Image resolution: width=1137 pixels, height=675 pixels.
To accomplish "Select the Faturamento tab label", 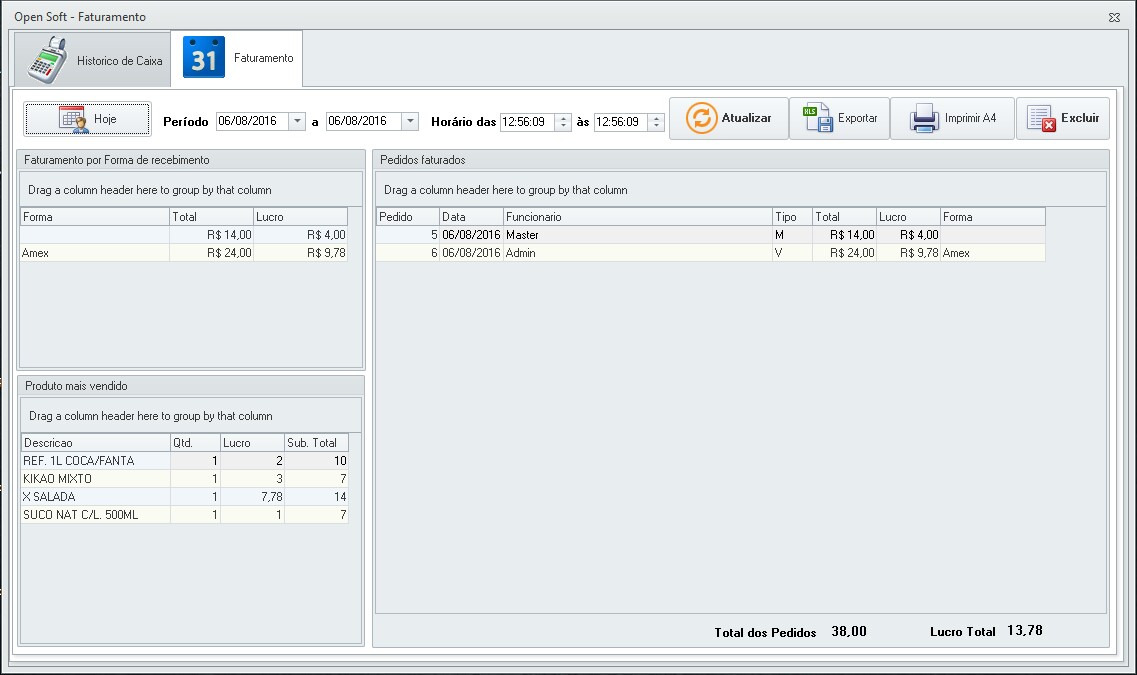I will (x=263, y=58).
